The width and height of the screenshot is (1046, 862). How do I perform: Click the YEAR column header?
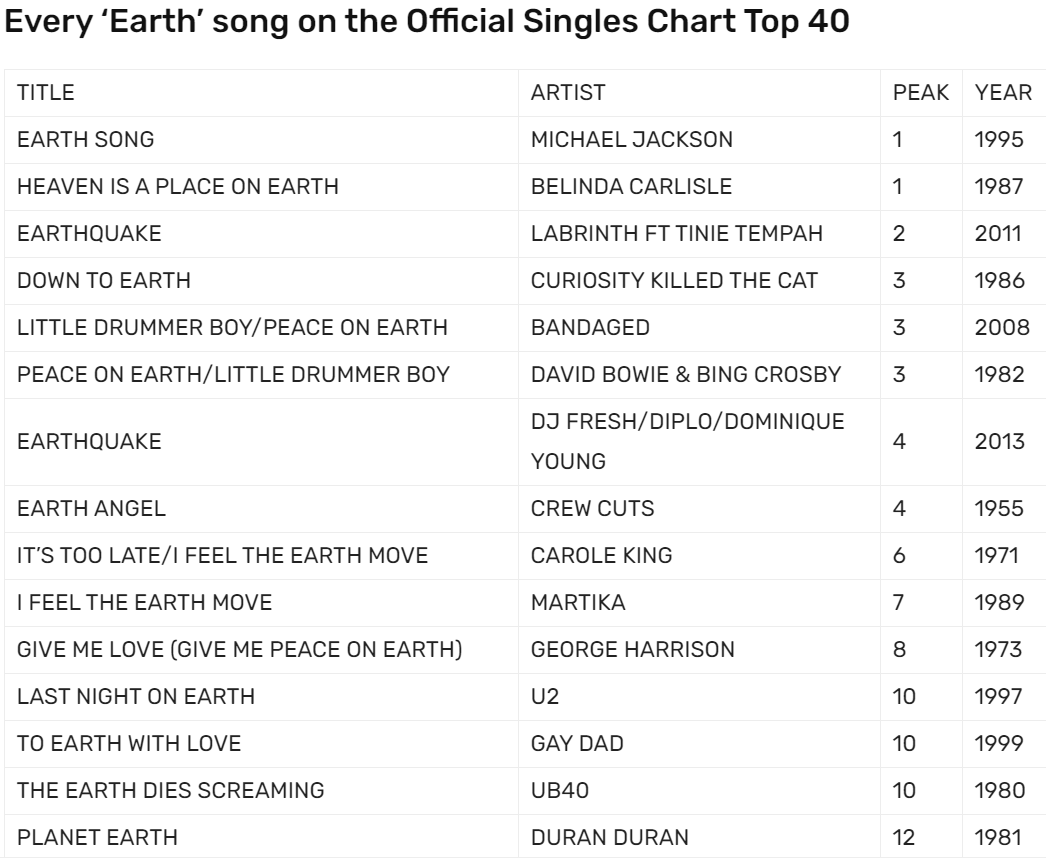(x=1003, y=93)
